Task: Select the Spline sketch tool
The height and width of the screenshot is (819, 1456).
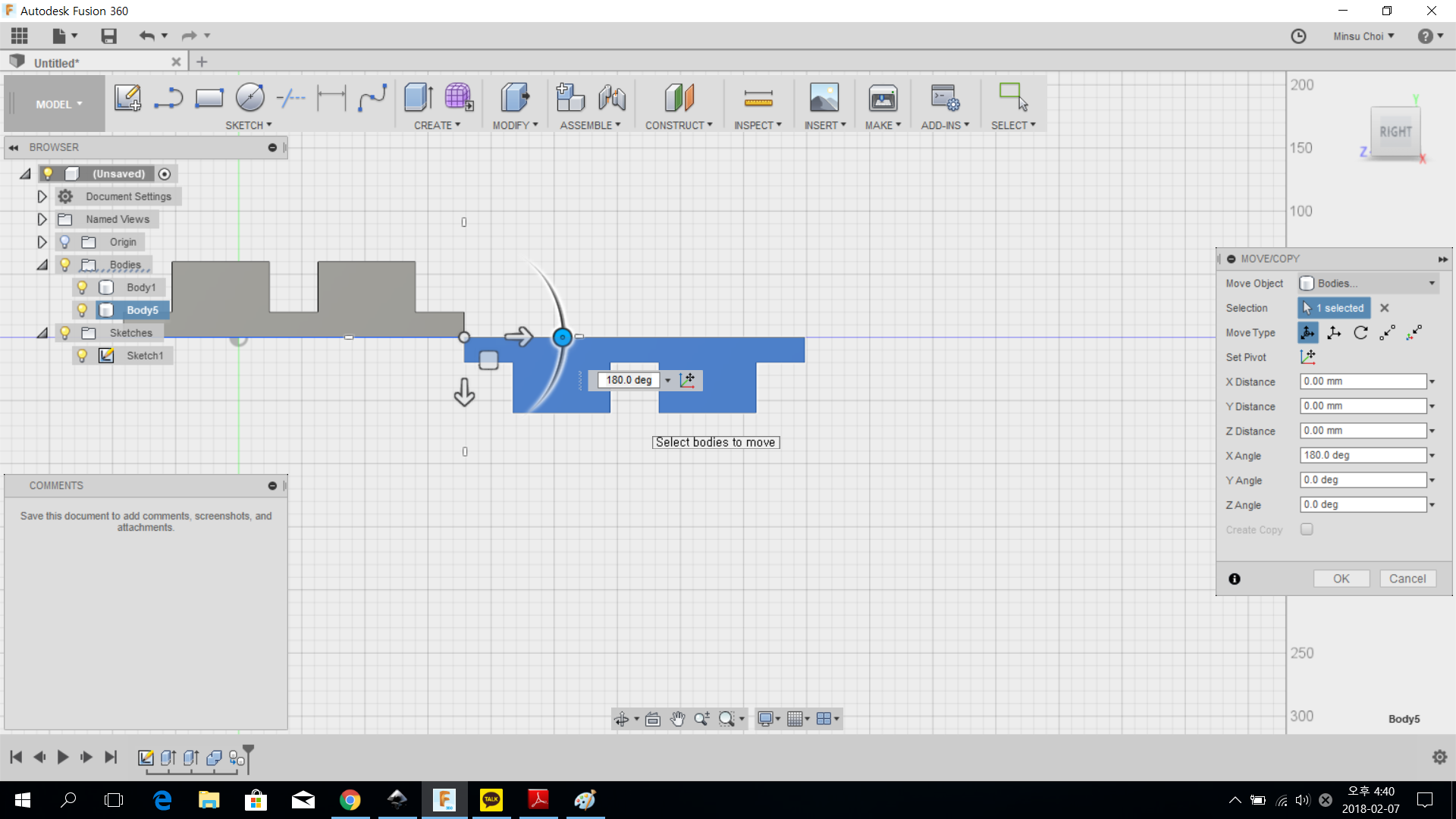Action: coord(372,98)
